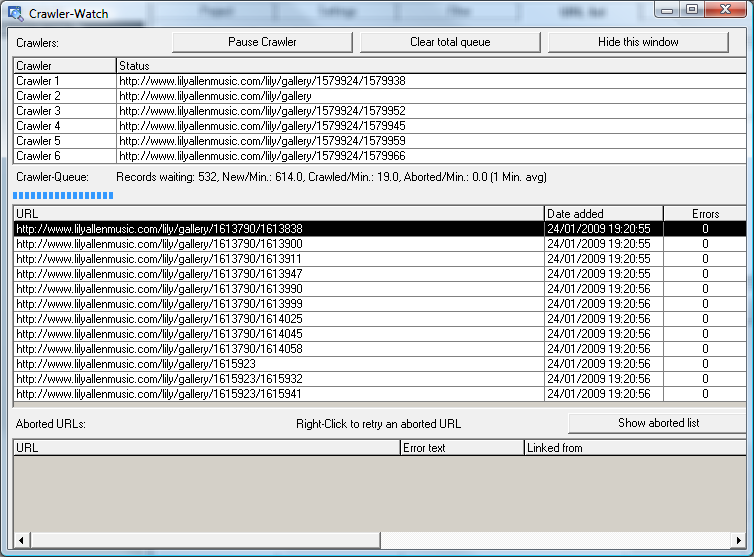Close the Crawler-Watch window
Viewport: 754px width, 557px height.
(x=725, y=10)
